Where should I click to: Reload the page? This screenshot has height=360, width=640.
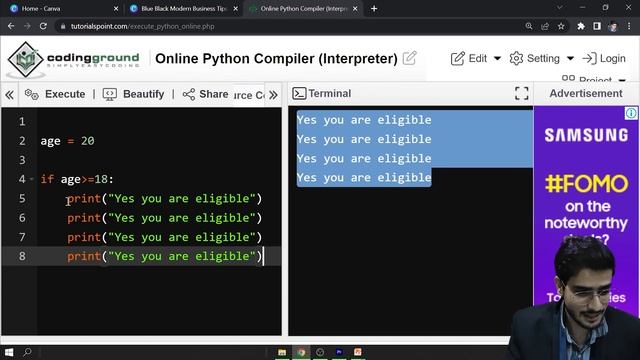tap(43, 26)
